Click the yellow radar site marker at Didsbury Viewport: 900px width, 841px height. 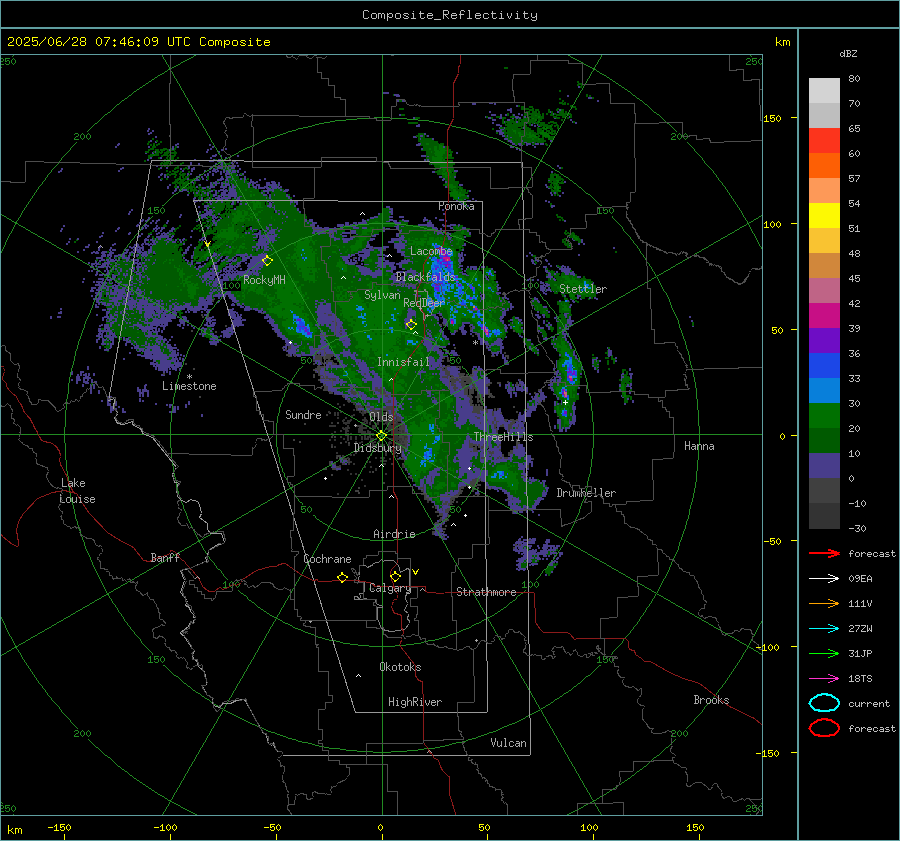click(382, 436)
